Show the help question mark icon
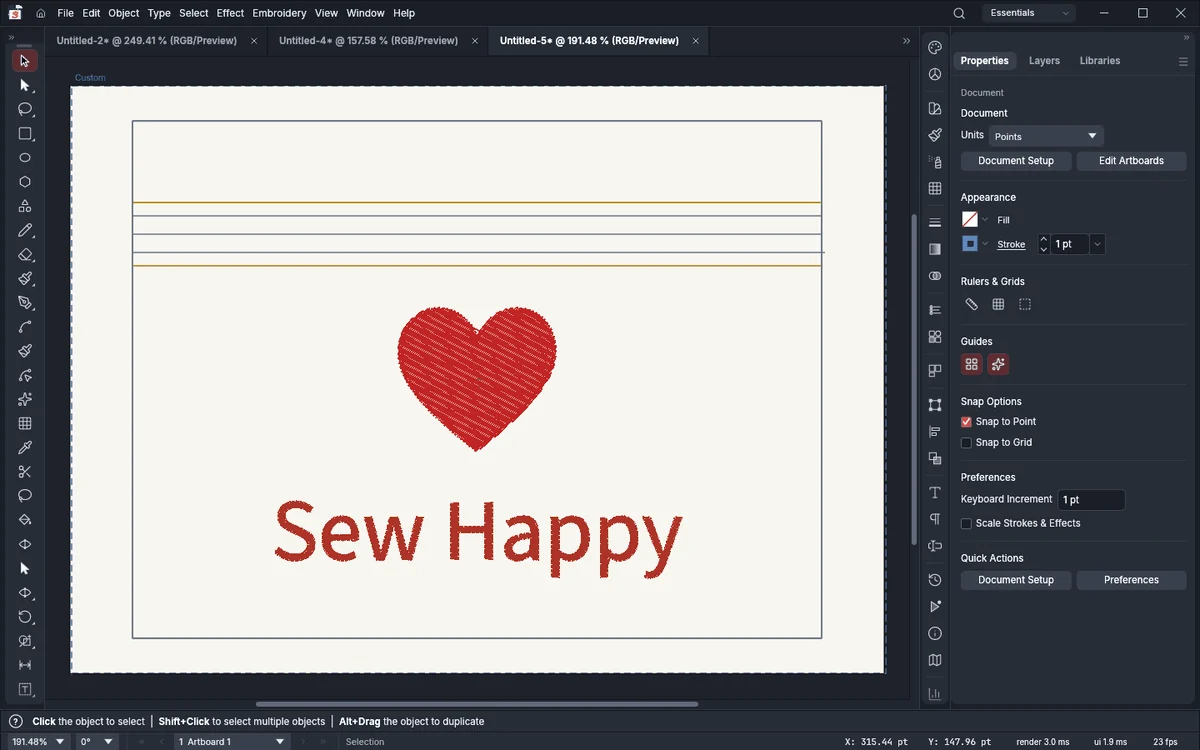1200x750 pixels. coord(15,721)
